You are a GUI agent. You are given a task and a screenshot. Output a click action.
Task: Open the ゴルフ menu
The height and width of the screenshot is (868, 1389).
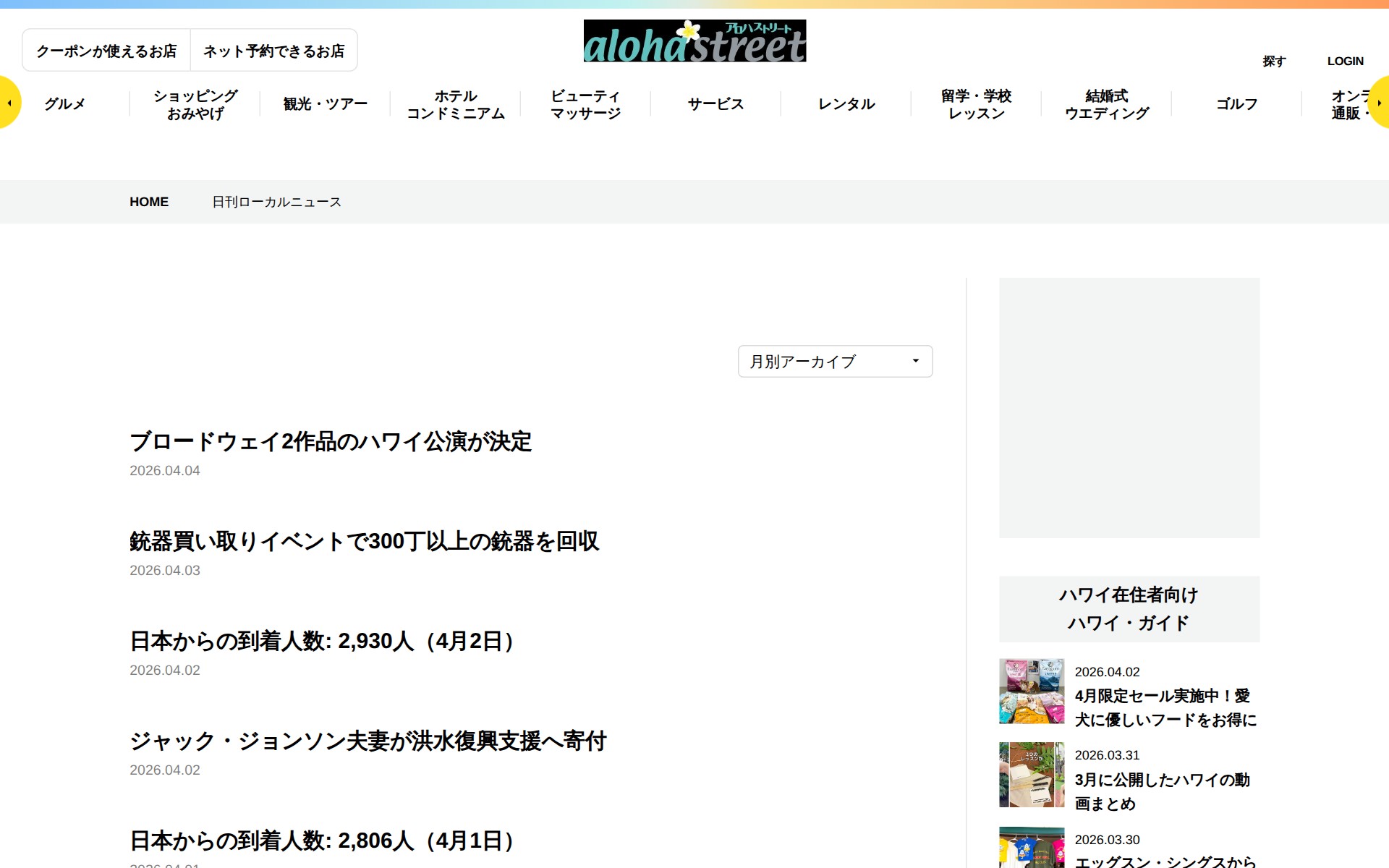point(1236,103)
